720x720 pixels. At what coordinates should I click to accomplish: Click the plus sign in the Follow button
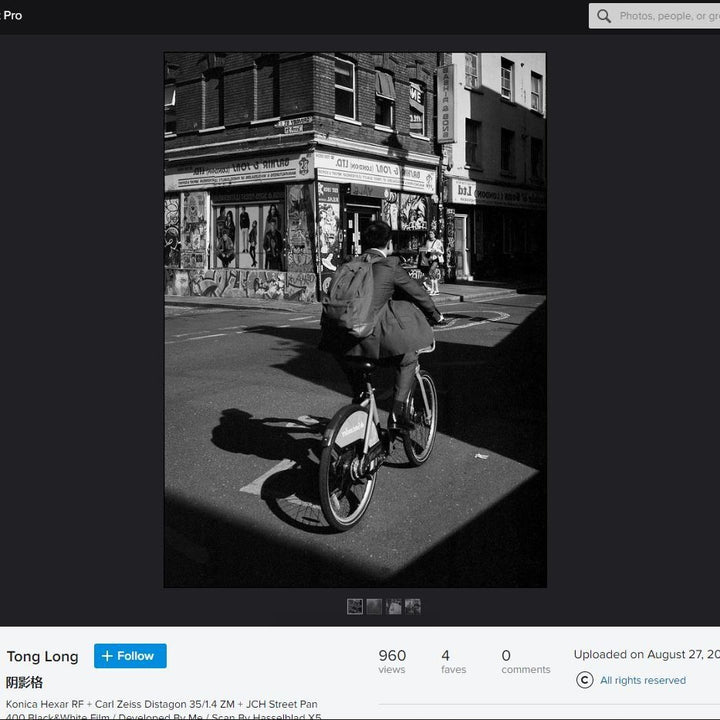tap(107, 656)
